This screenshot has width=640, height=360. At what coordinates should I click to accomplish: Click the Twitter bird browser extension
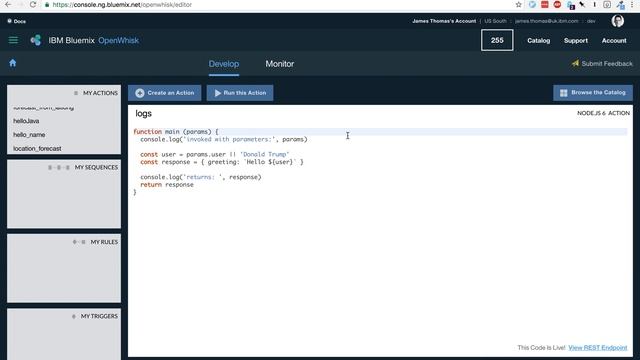[x=532, y=5]
